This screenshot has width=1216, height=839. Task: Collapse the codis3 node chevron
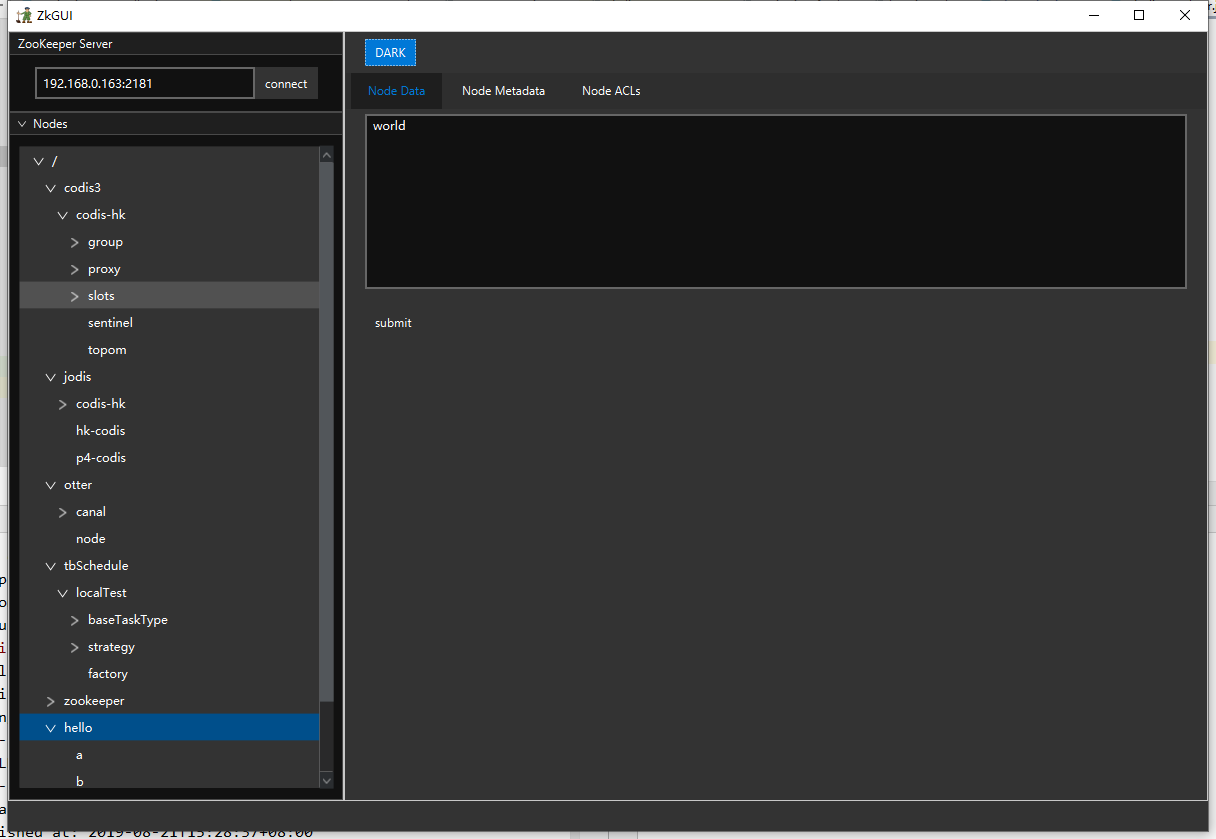51,188
